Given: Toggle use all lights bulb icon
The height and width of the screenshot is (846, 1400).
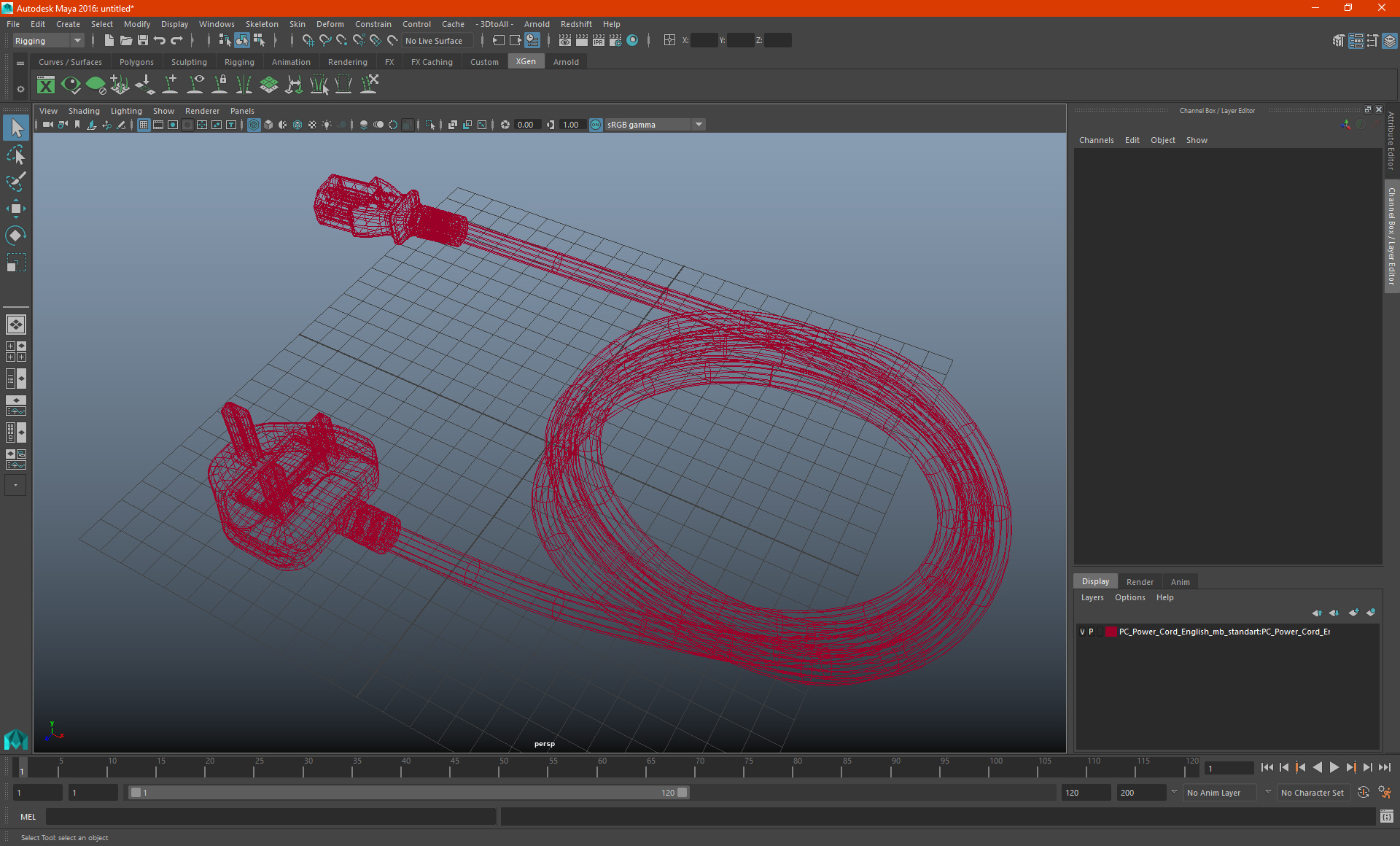Looking at the screenshot, I should click(327, 125).
